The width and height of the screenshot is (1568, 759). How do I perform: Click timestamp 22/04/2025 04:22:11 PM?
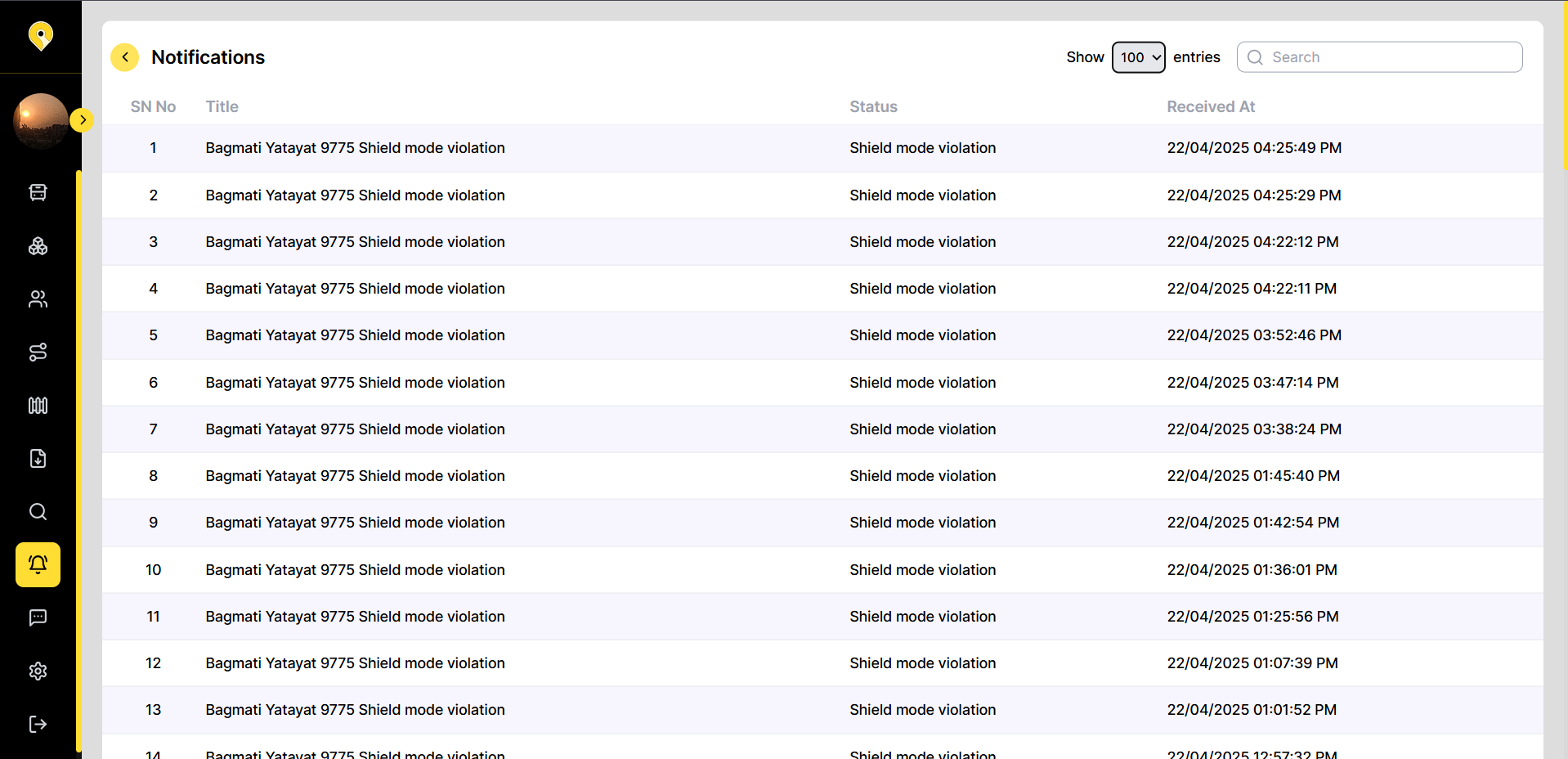(1252, 289)
